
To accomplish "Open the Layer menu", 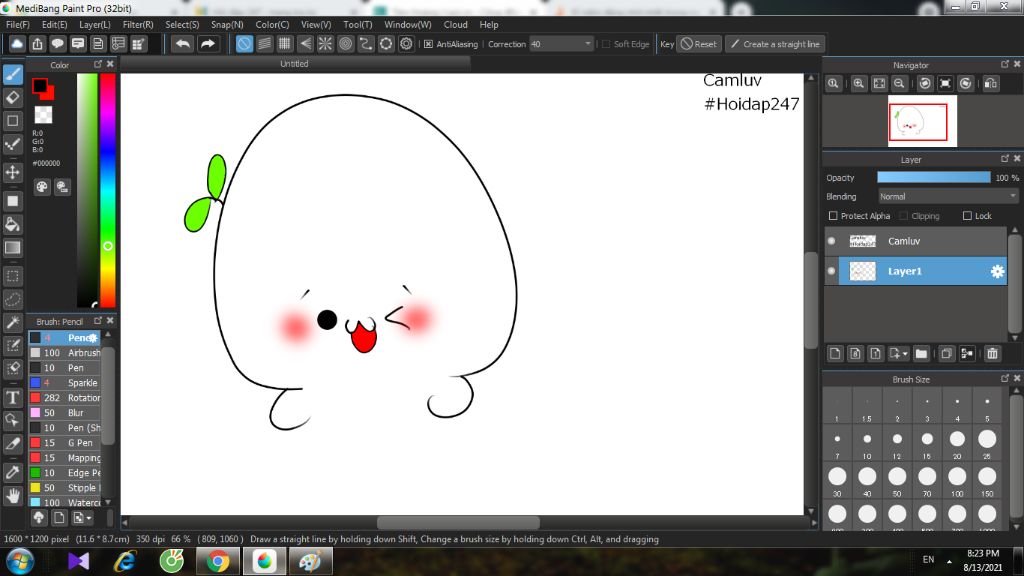I will pos(95,24).
